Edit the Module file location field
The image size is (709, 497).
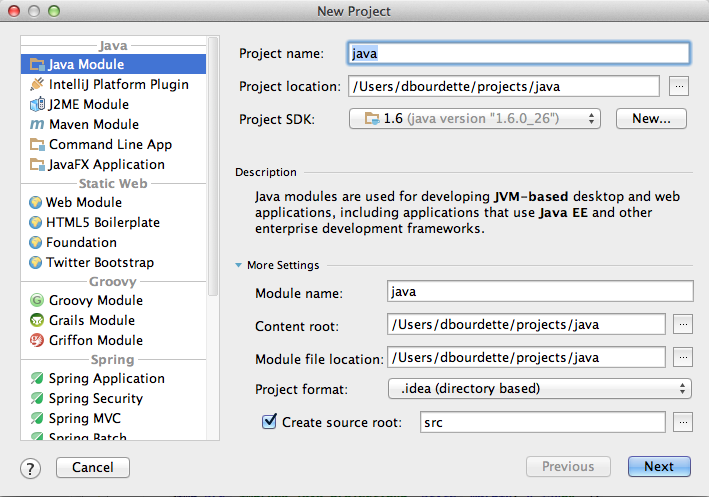click(526, 357)
